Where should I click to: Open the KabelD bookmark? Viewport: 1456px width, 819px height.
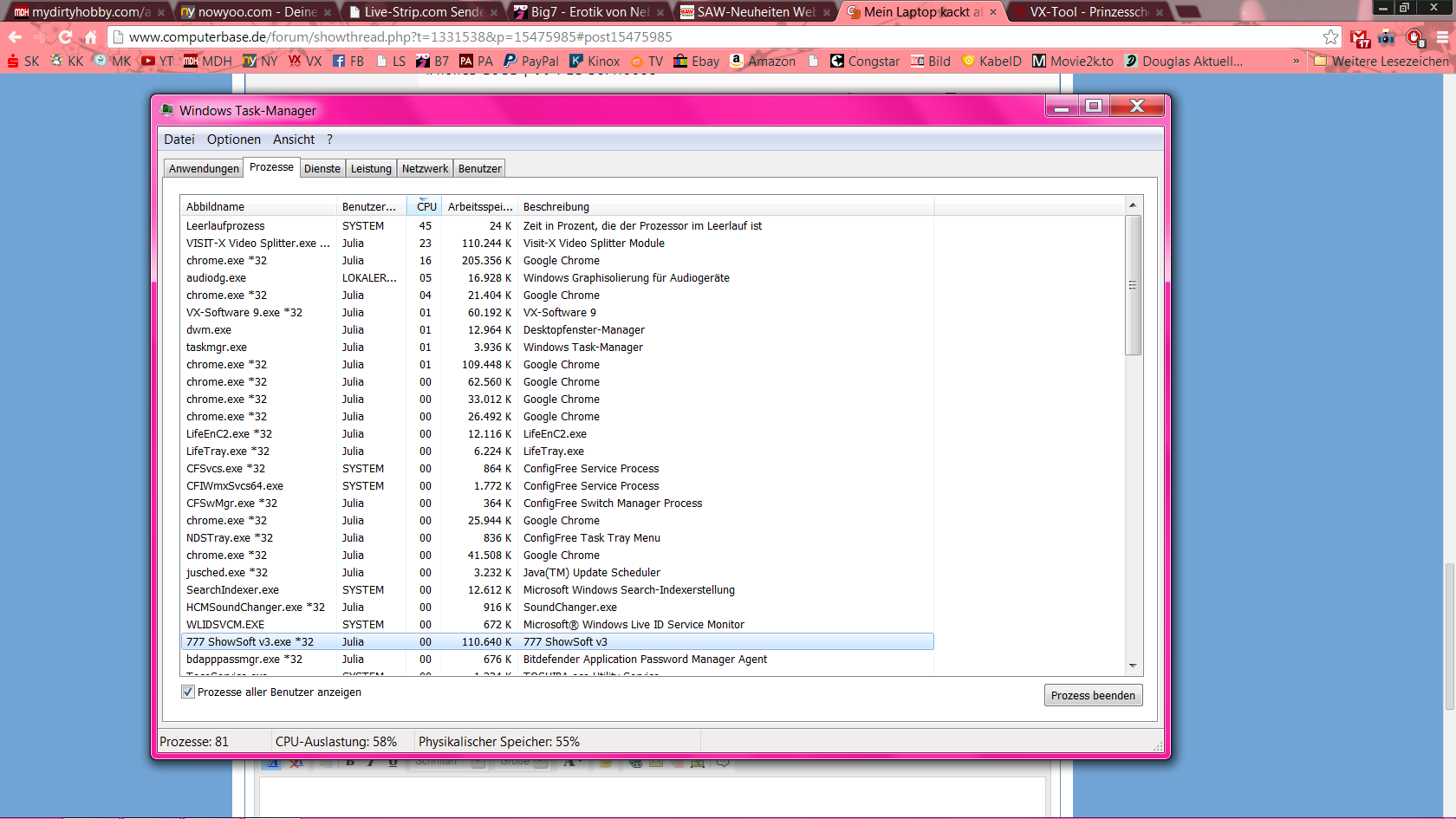click(x=991, y=62)
